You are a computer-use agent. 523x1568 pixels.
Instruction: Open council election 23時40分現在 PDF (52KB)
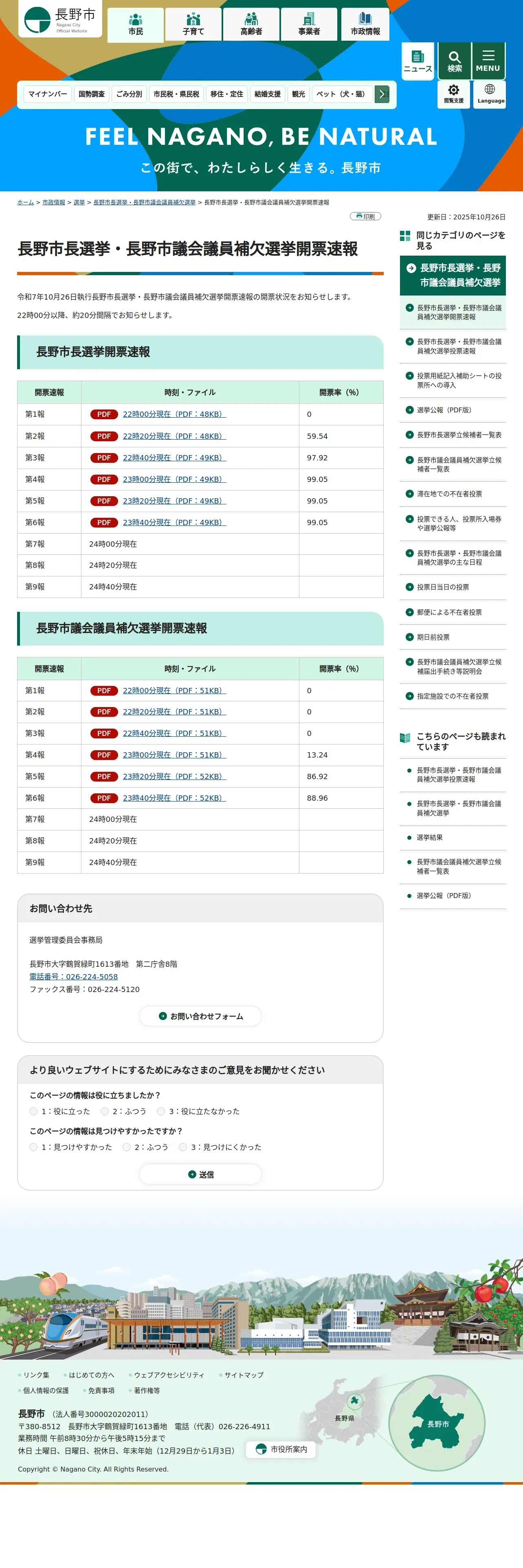pos(174,798)
